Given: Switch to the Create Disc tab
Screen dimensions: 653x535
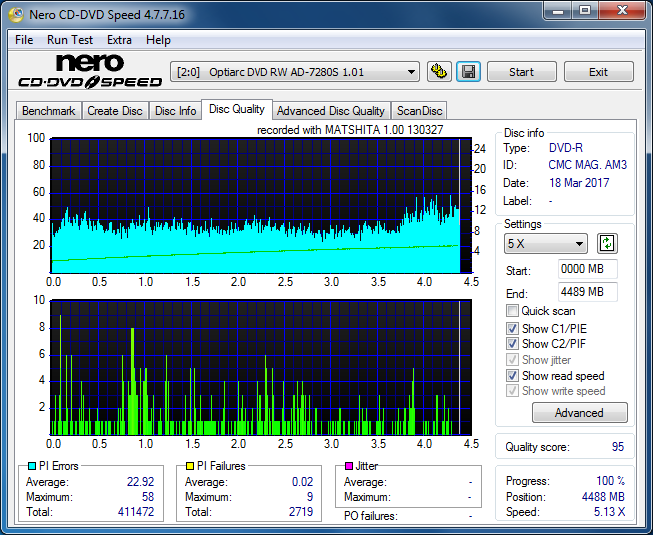Looking at the screenshot, I should click(115, 111).
